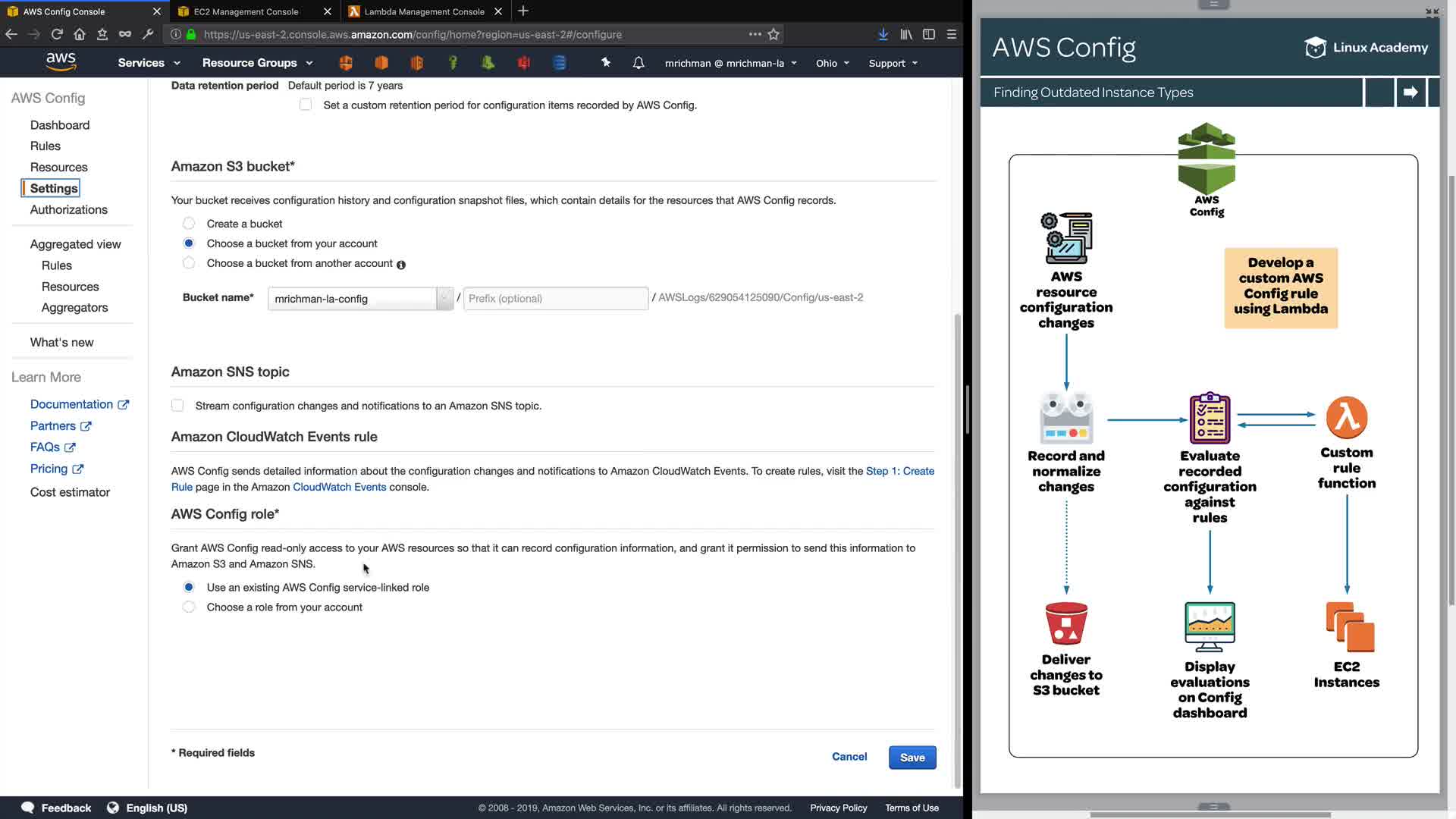Click the bucket Prefix optional field
Image resolution: width=1456 pixels, height=819 pixels.
coord(555,298)
